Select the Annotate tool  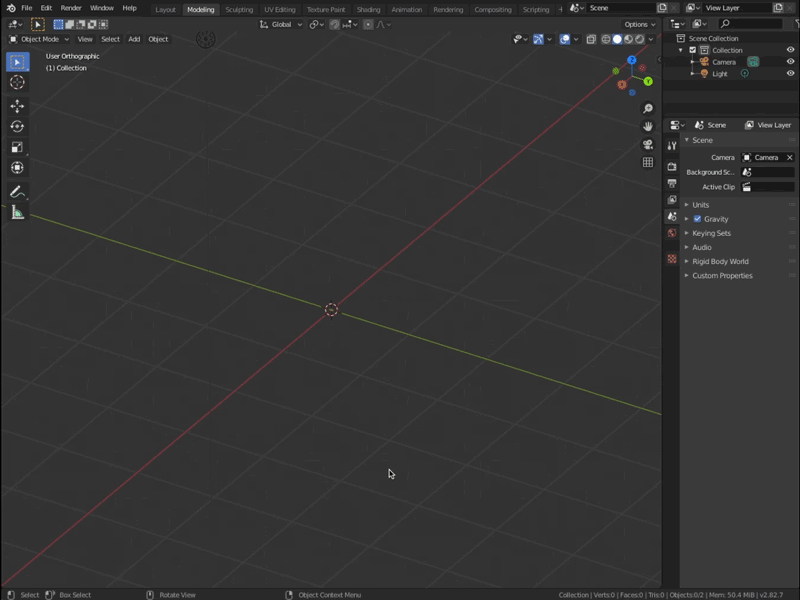[17, 192]
